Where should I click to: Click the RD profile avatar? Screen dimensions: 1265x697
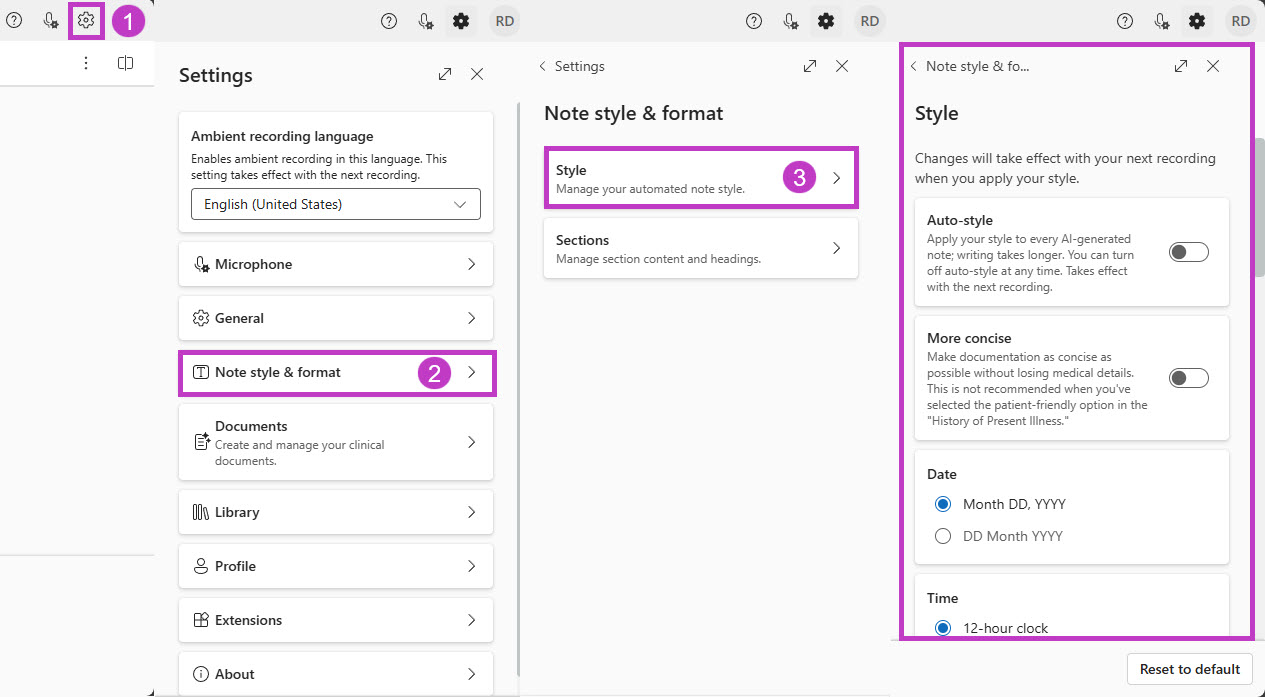505,20
